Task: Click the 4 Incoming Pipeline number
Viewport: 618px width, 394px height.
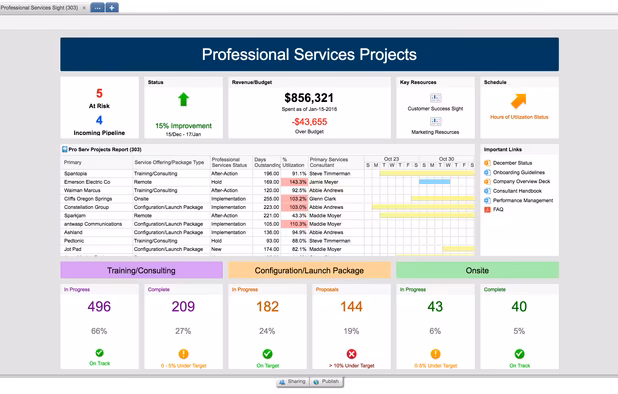Action: click(99, 120)
